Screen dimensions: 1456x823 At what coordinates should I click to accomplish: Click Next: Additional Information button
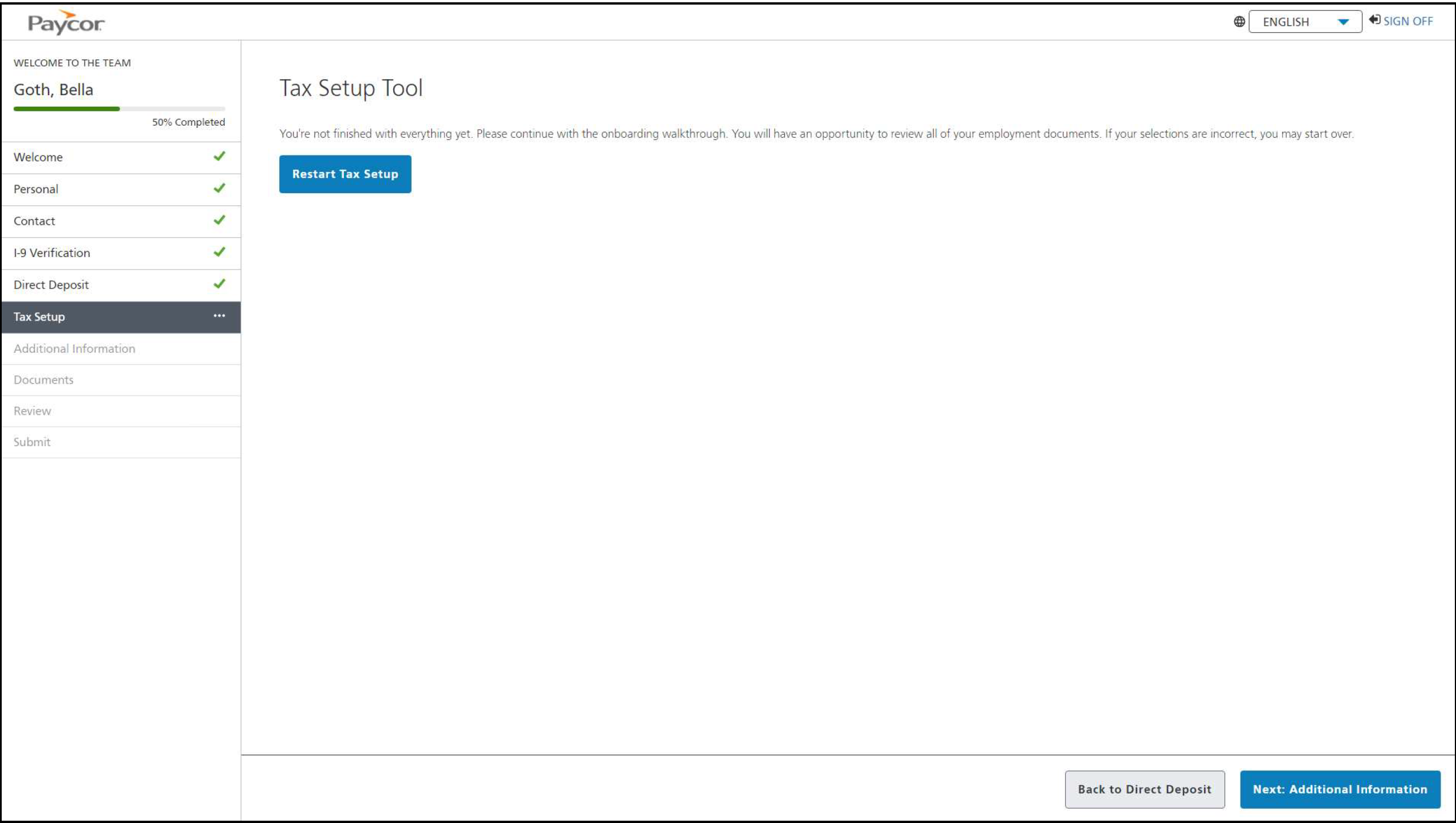pyautogui.click(x=1340, y=789)
